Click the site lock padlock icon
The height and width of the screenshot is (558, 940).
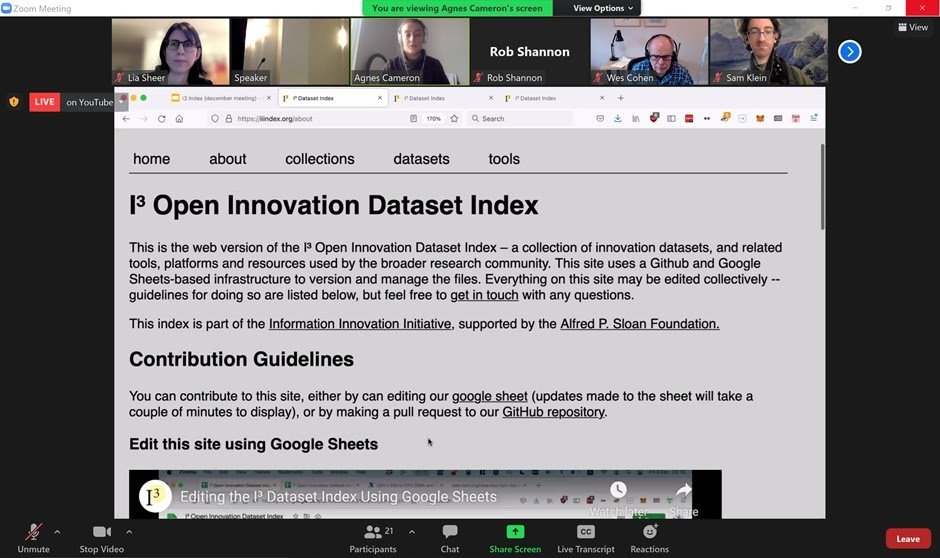click(x=228, y=119)
